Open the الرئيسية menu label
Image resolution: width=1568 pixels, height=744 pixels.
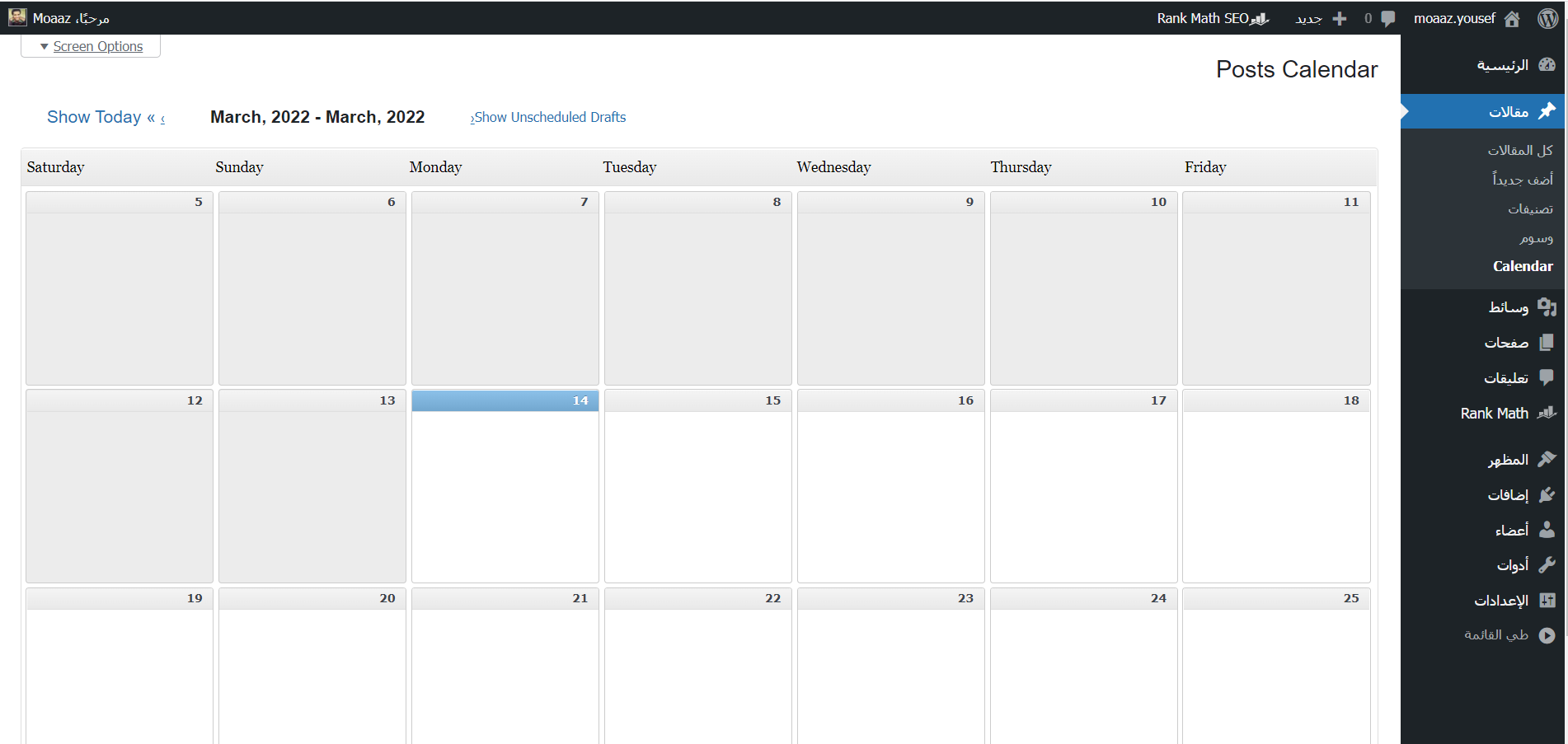1502,64
